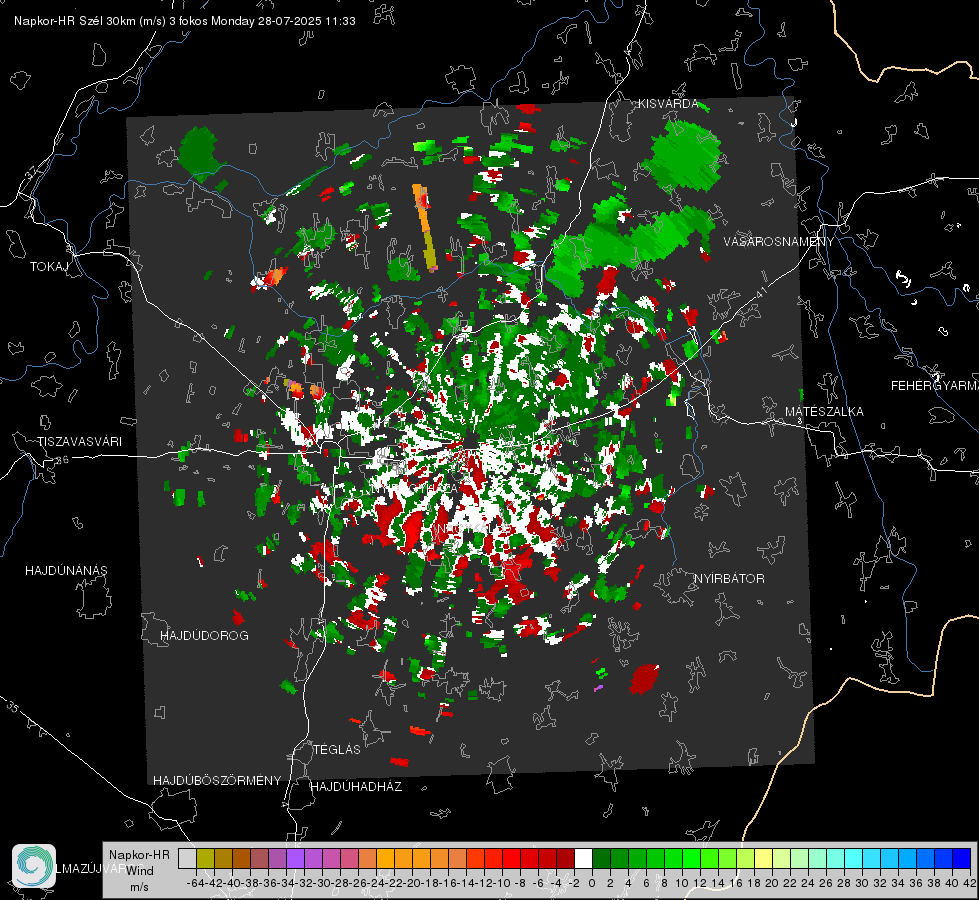This screenshot has height=900, width=979.
Task: Click the legend value '30'
Action: pos(862,883)
